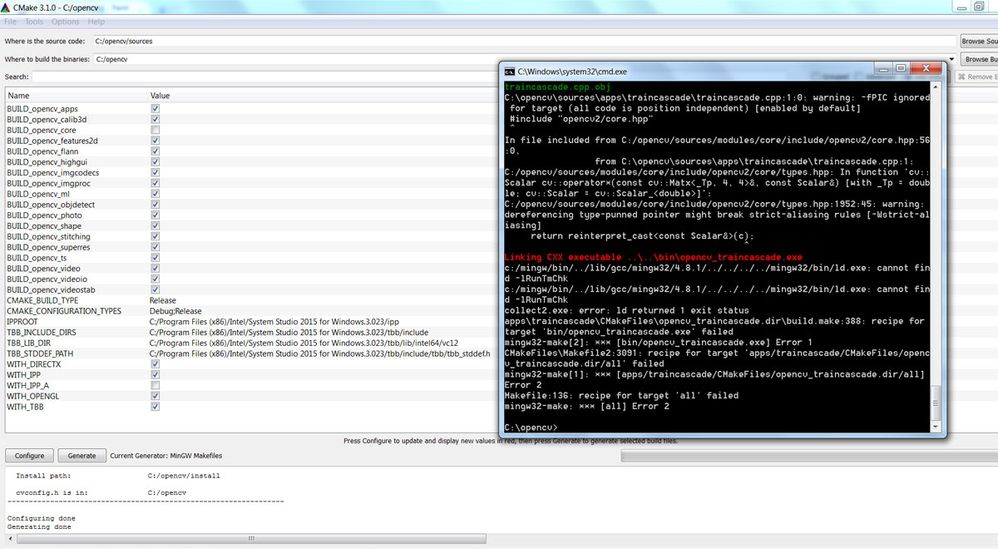Toggle BUILD_opencv_stitching checkbox
The height and width of the screenshot is (549, 998).
coord(155,237)
